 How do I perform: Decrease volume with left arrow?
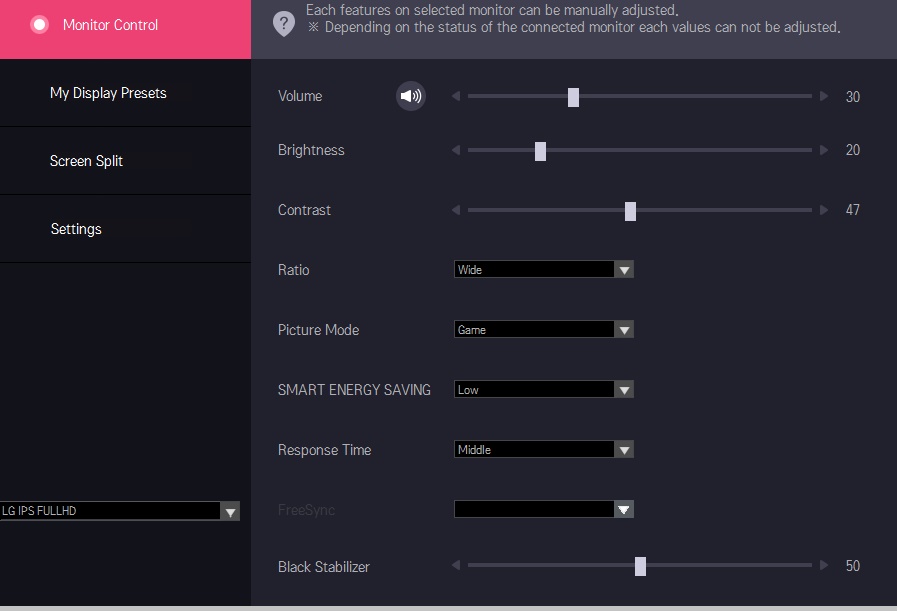coord(456,96)
